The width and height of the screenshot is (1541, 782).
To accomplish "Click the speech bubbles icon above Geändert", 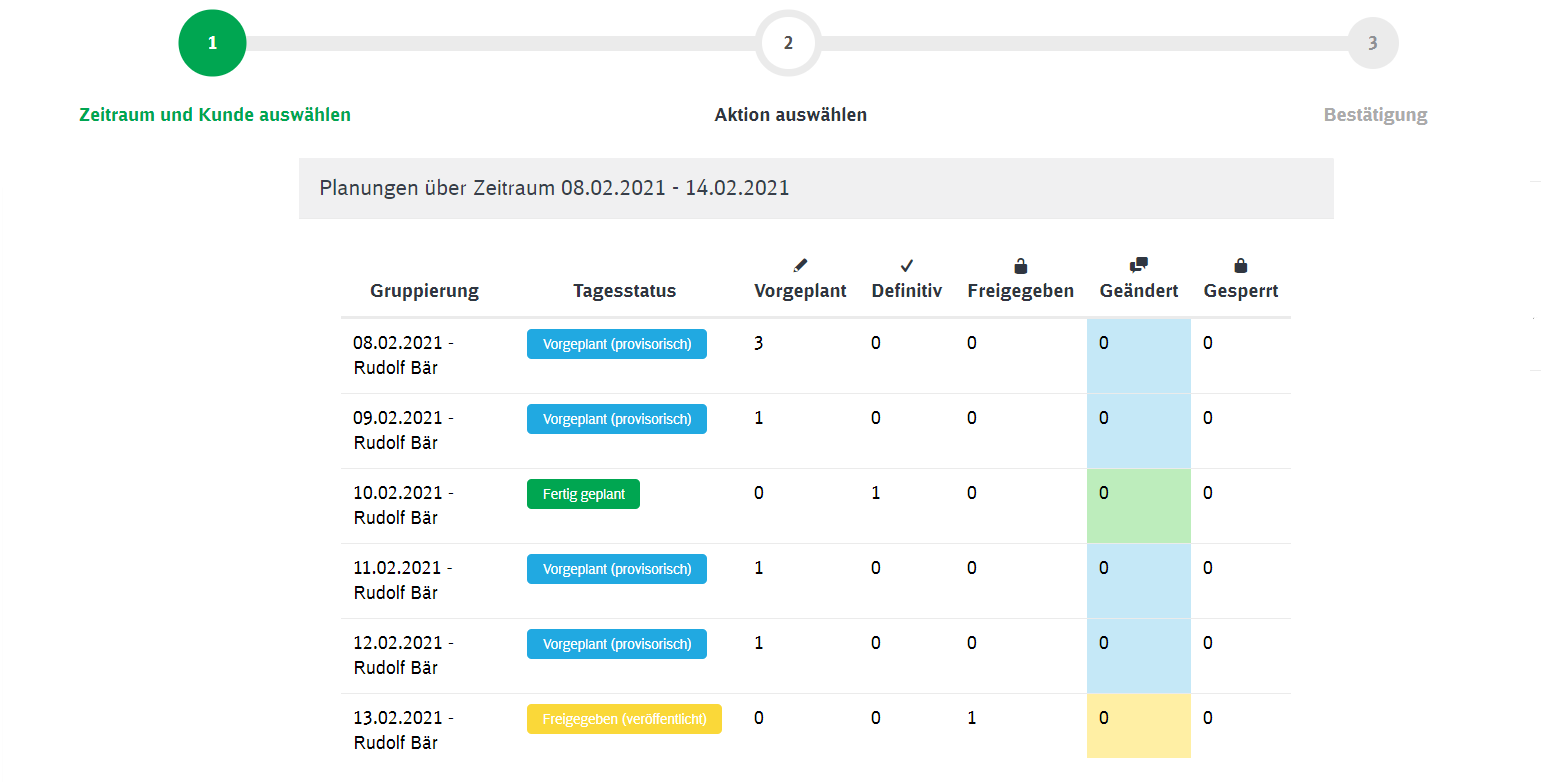I will coord(1139,265).
